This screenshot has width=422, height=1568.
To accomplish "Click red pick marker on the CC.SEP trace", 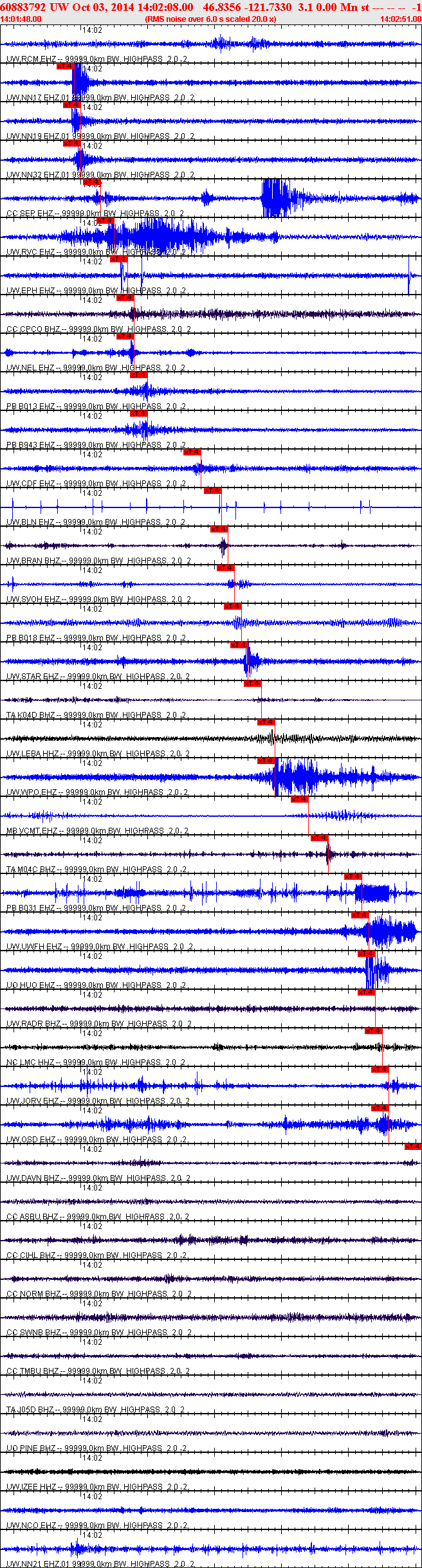I will pyautogui.click(x=92, y=181).
